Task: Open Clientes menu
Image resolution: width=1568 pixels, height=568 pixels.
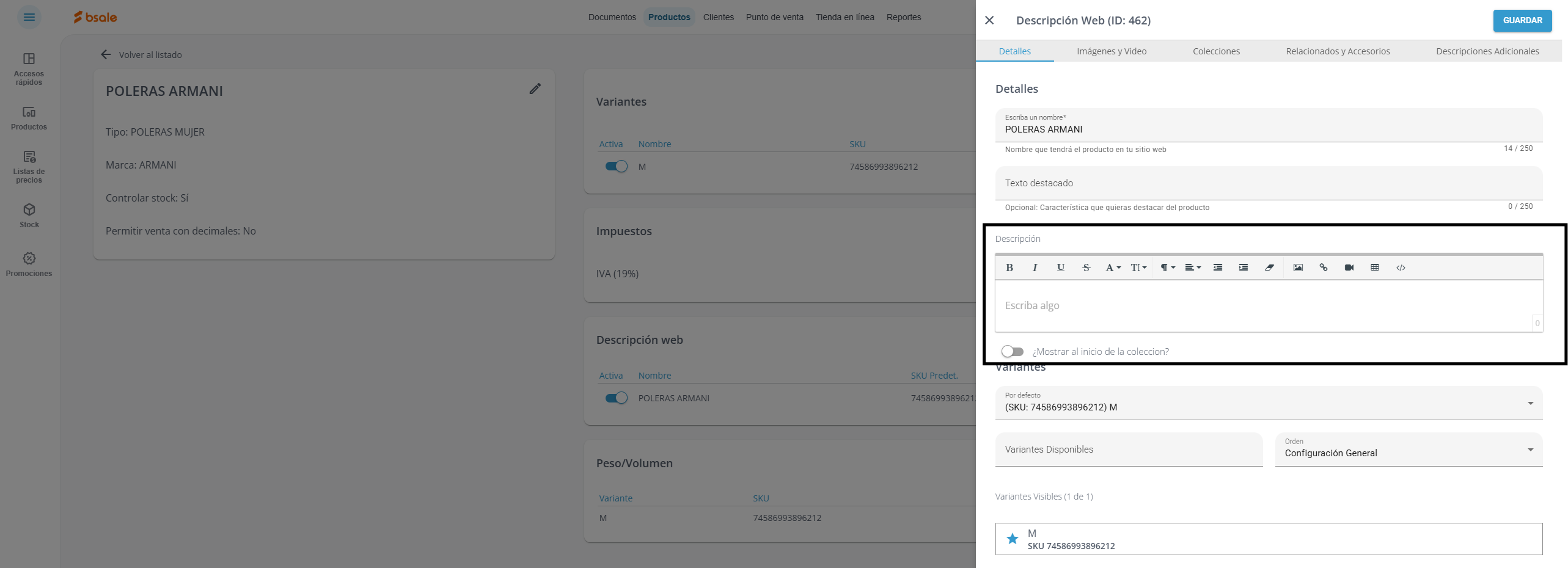Action: tap(718, 17)
